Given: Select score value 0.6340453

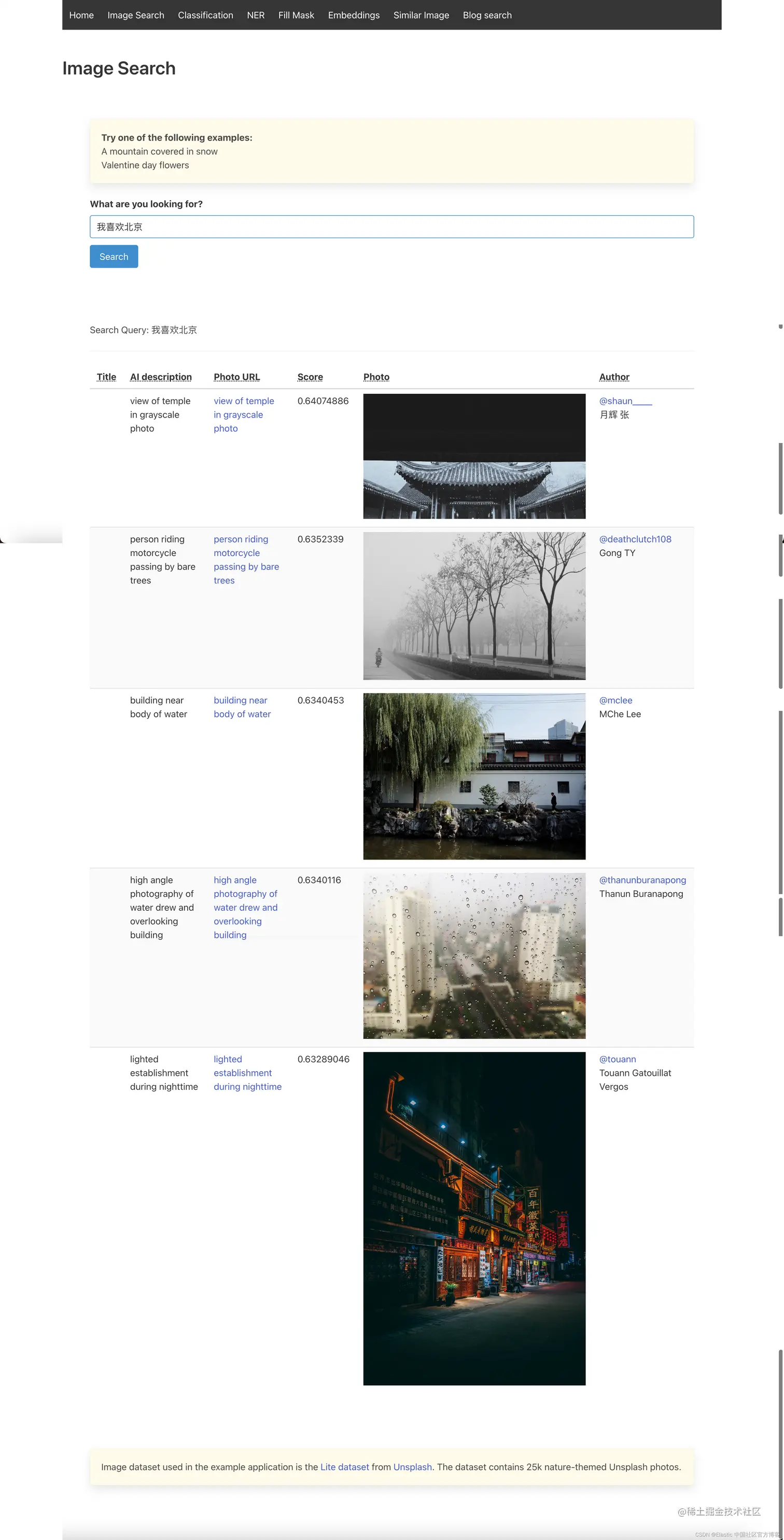Looking at the screenshot, I should 321,700.
